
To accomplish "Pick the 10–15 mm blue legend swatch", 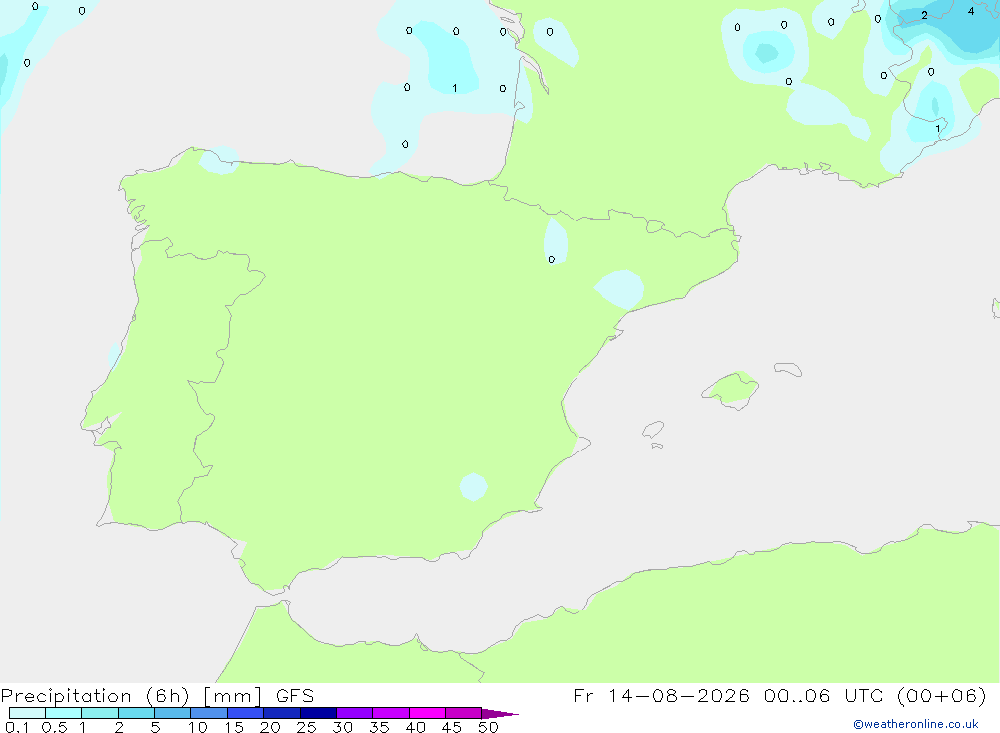I will [209, 713].
